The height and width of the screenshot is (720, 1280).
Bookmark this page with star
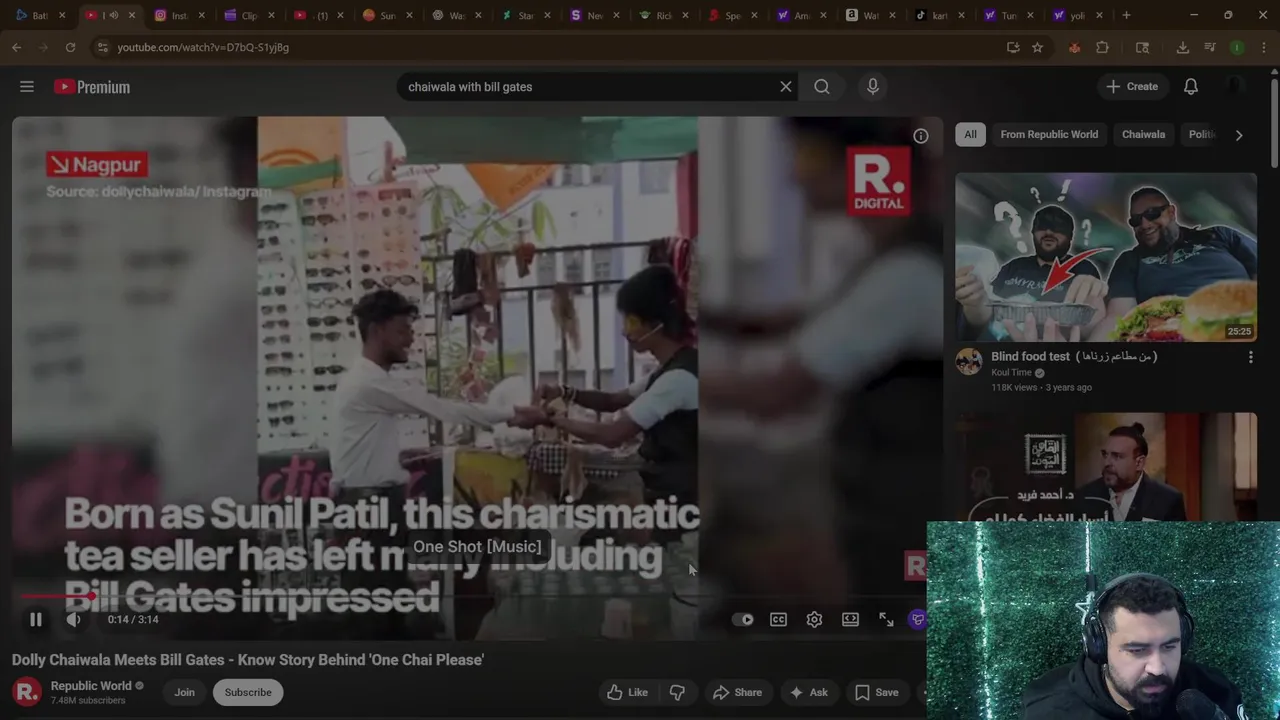1038,47
